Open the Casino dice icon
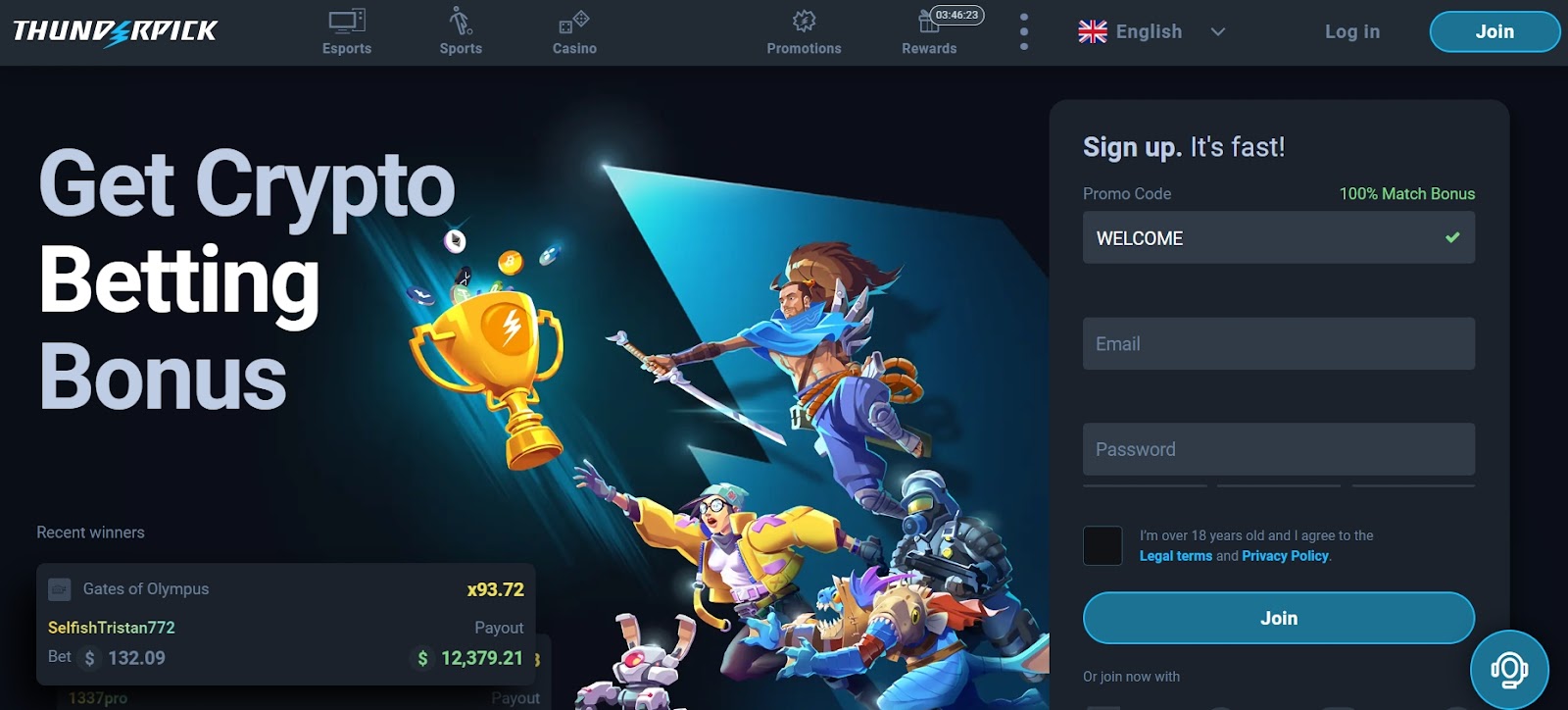 pos(573,22)
